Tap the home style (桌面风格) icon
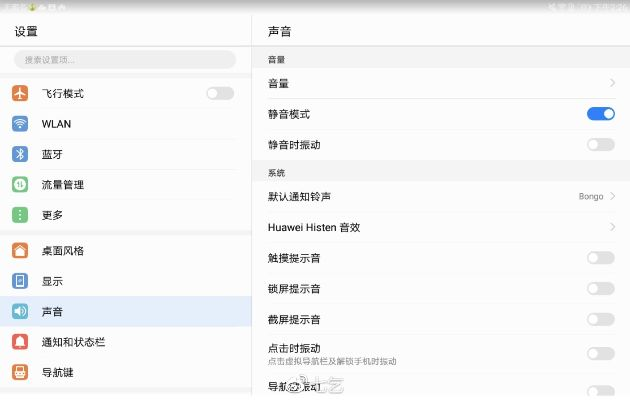The image size is (630, 400). (20, 251)
